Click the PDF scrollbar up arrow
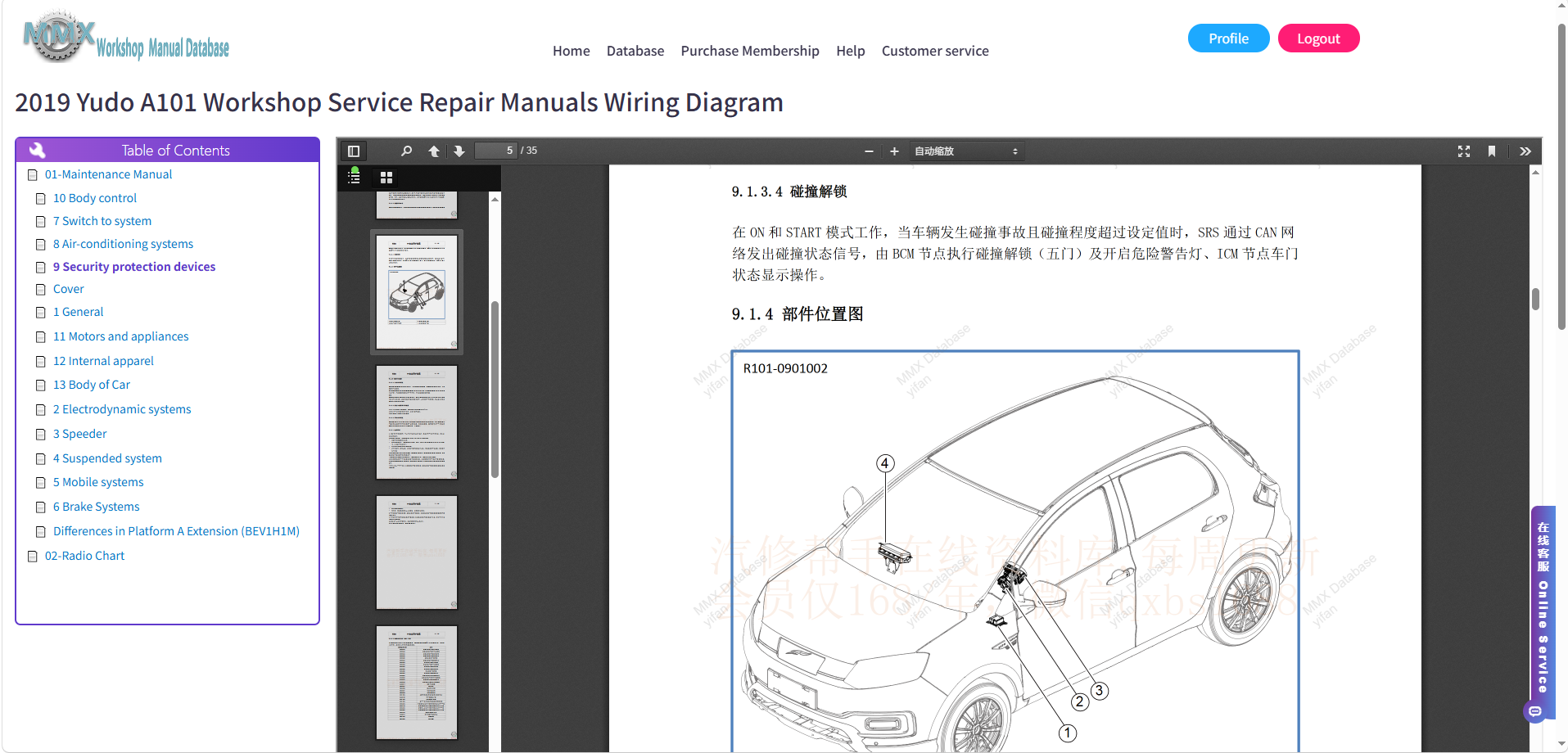The height and width of the screenshot is (753, 1568). point(1536,172)
